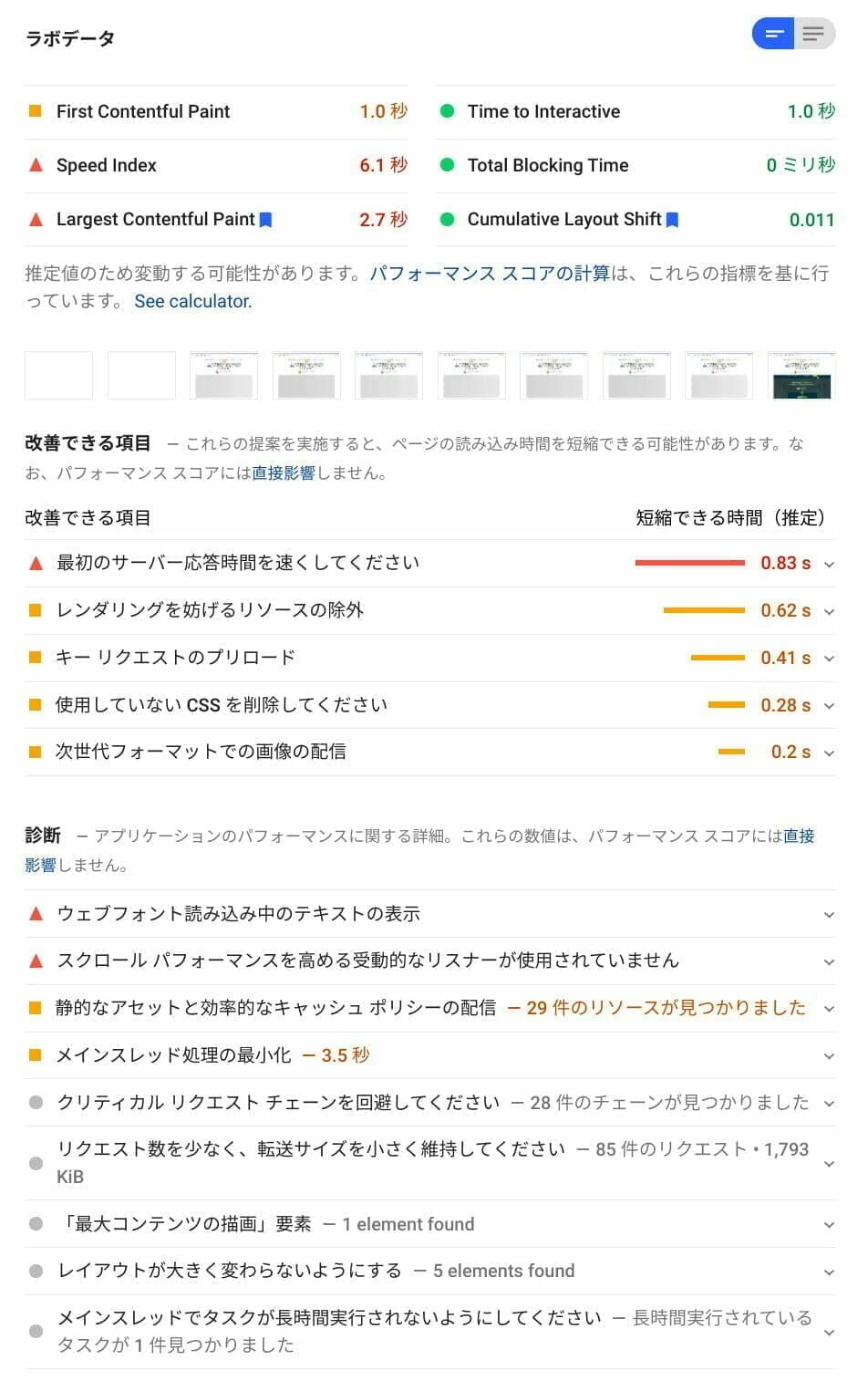Click red triangle icon for ウェブフォント読み込み audit

36,913
